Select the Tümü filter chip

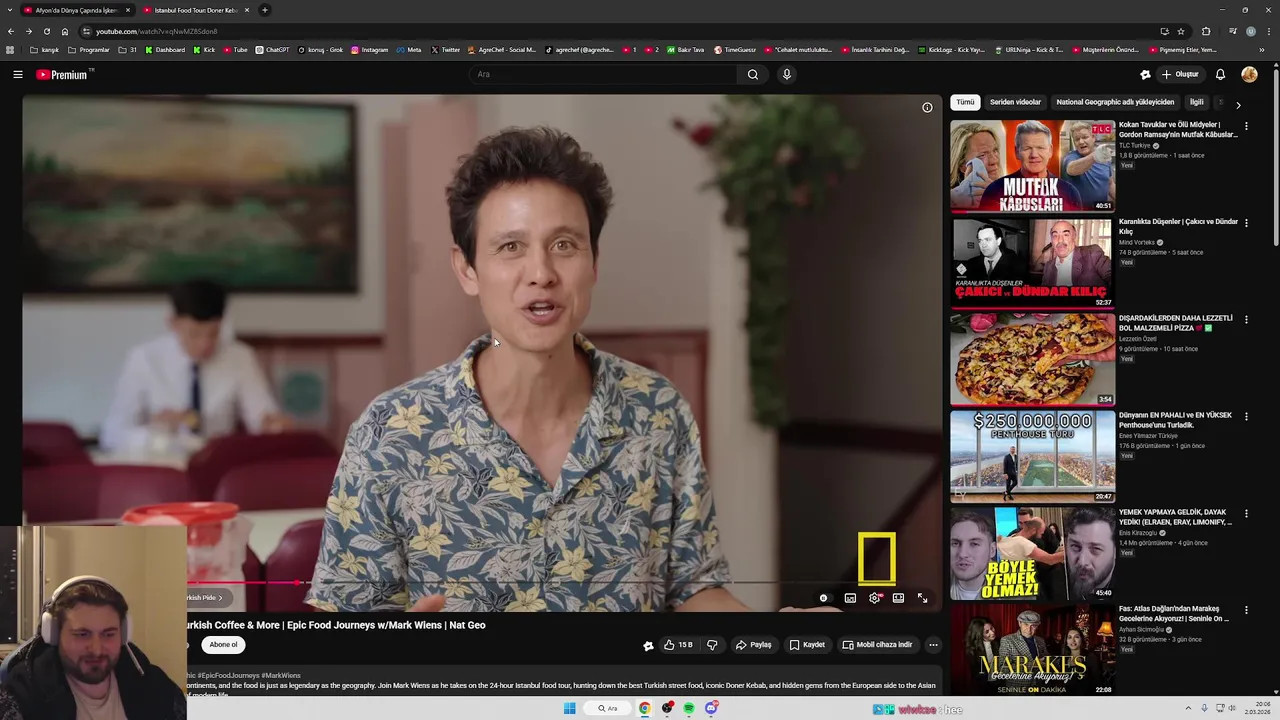[965, 102]
